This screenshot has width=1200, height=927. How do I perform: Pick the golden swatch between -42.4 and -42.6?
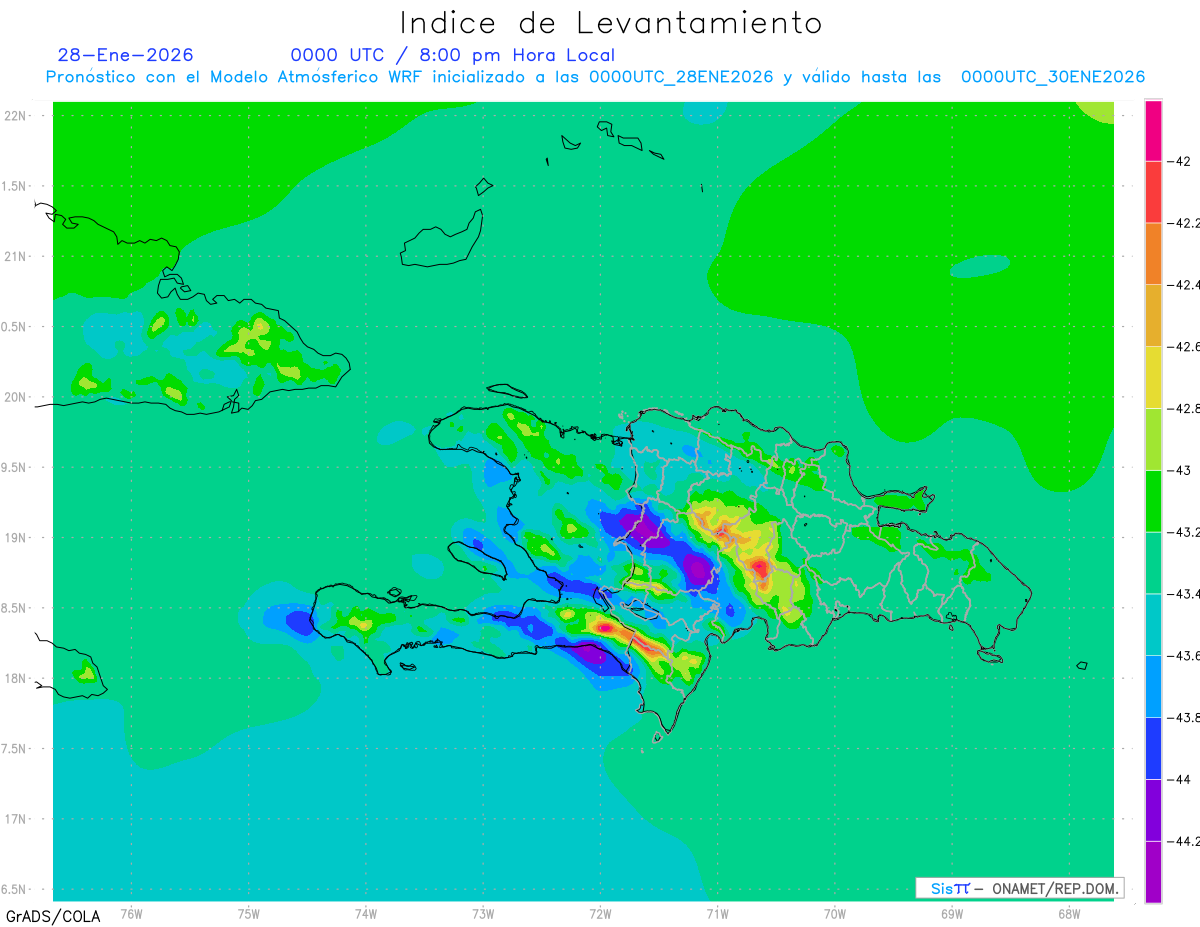(x=1153, y=315)
